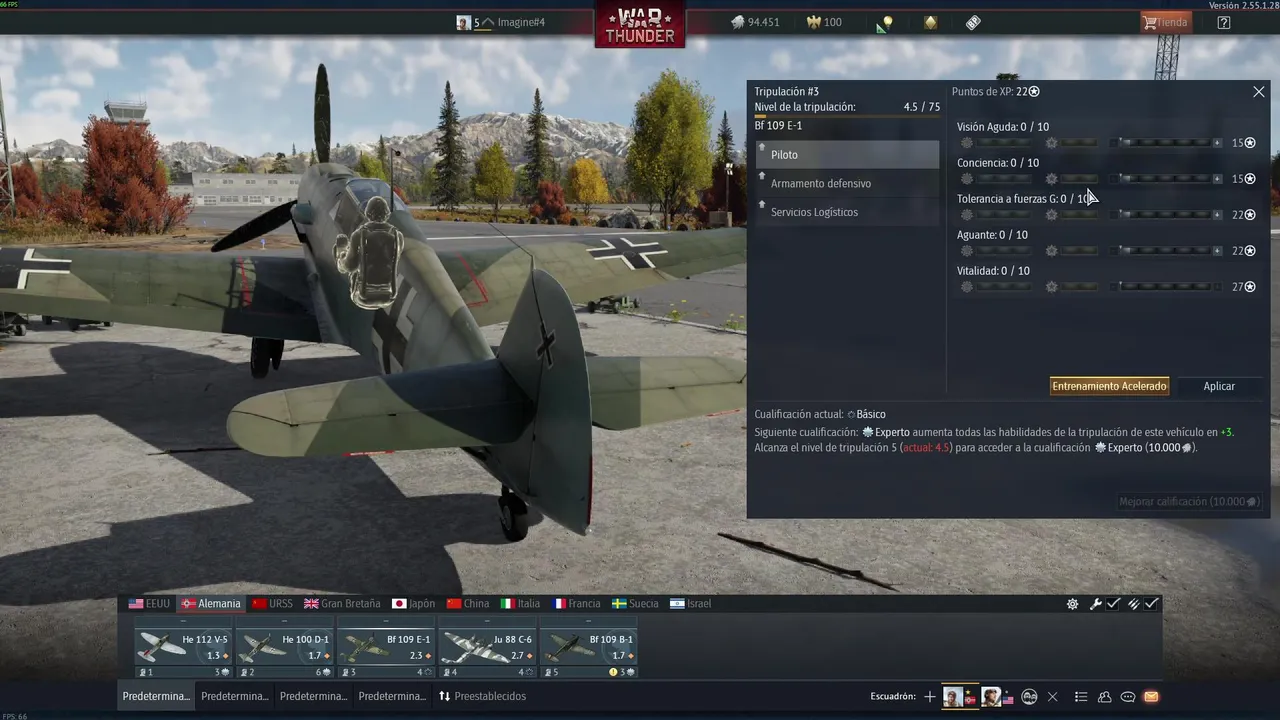The image size is (1280, 720).
Task: Open the player profile Imagine#4
Action: click(x=501, y=22)
